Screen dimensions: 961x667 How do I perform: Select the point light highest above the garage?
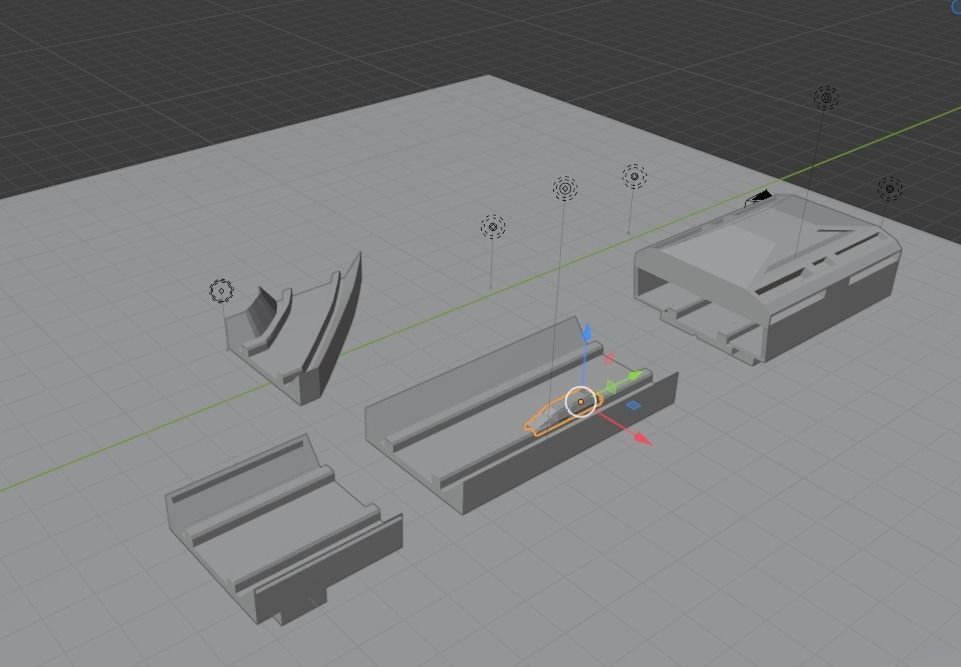tap(826, 98)
